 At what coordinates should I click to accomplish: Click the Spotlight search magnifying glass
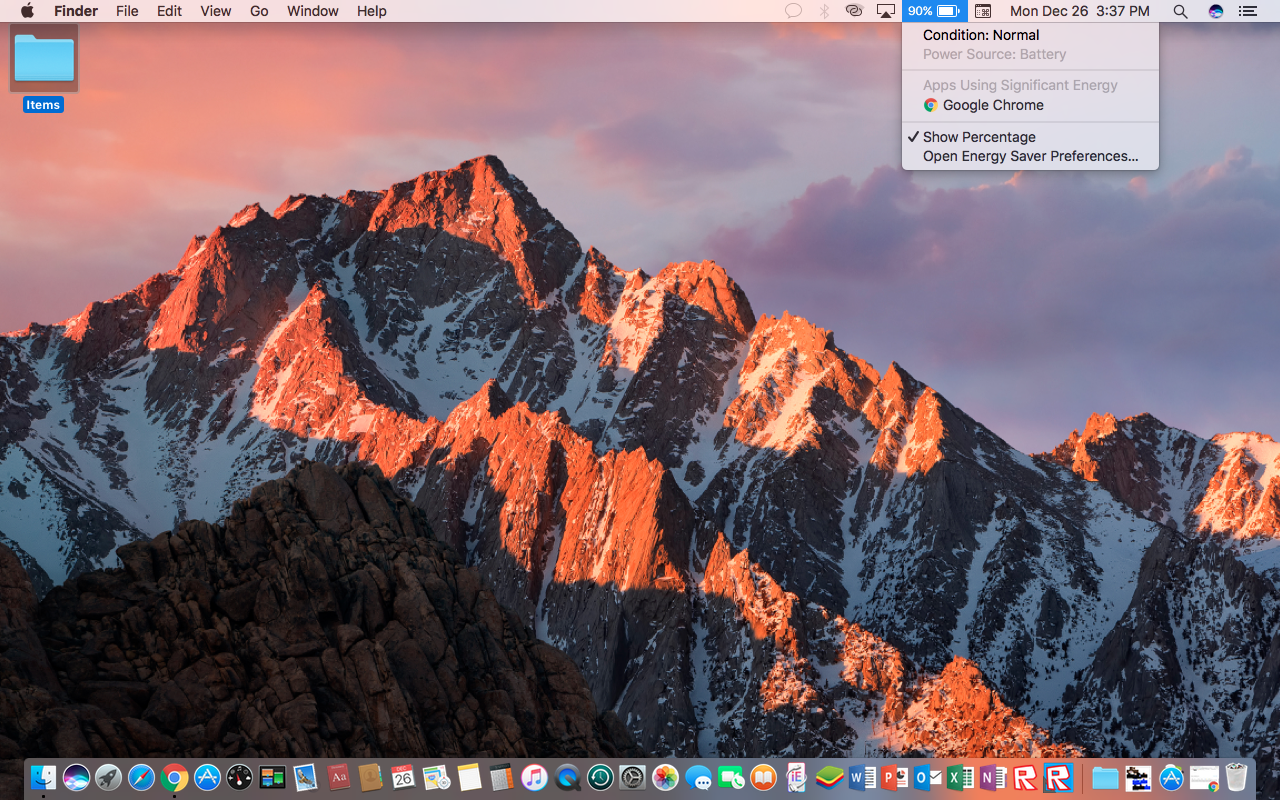(x=1180, y=11)
